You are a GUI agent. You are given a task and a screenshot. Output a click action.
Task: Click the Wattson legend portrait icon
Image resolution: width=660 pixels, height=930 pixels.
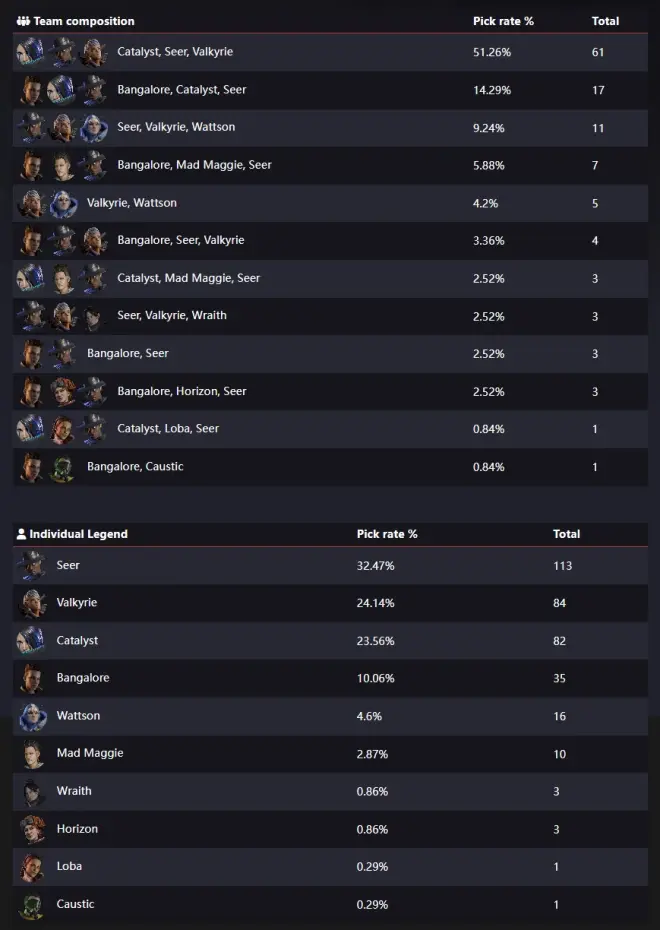click(32, 716)
